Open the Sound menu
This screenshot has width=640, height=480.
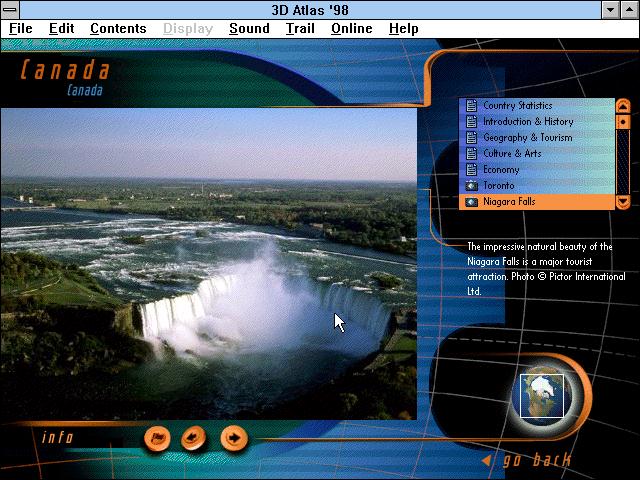249,28
